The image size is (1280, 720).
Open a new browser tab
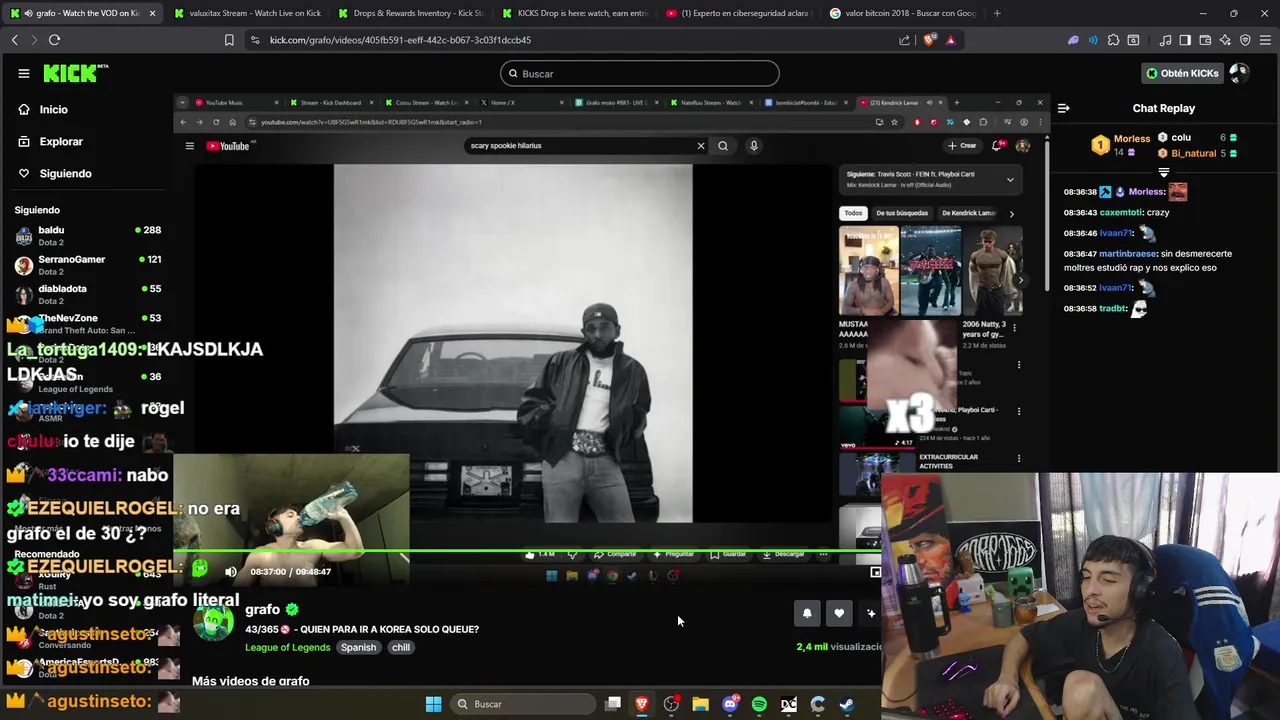(997, 13)
